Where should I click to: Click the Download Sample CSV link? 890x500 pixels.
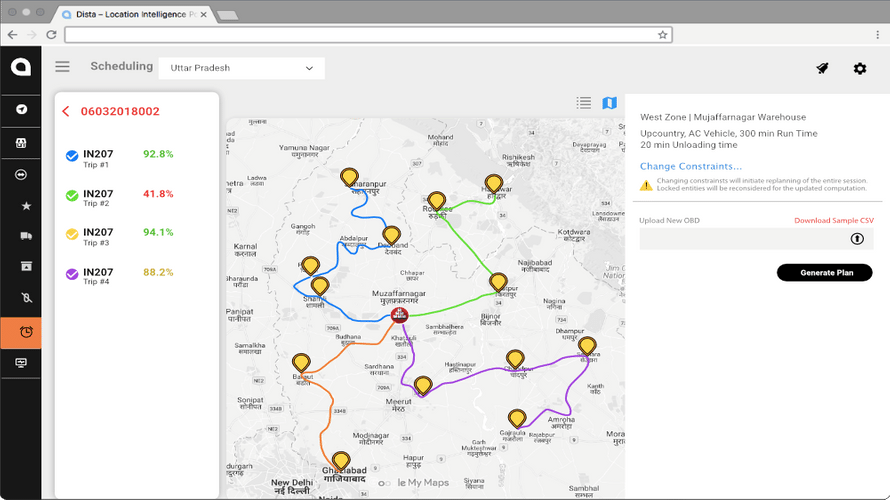pos(833,220)
